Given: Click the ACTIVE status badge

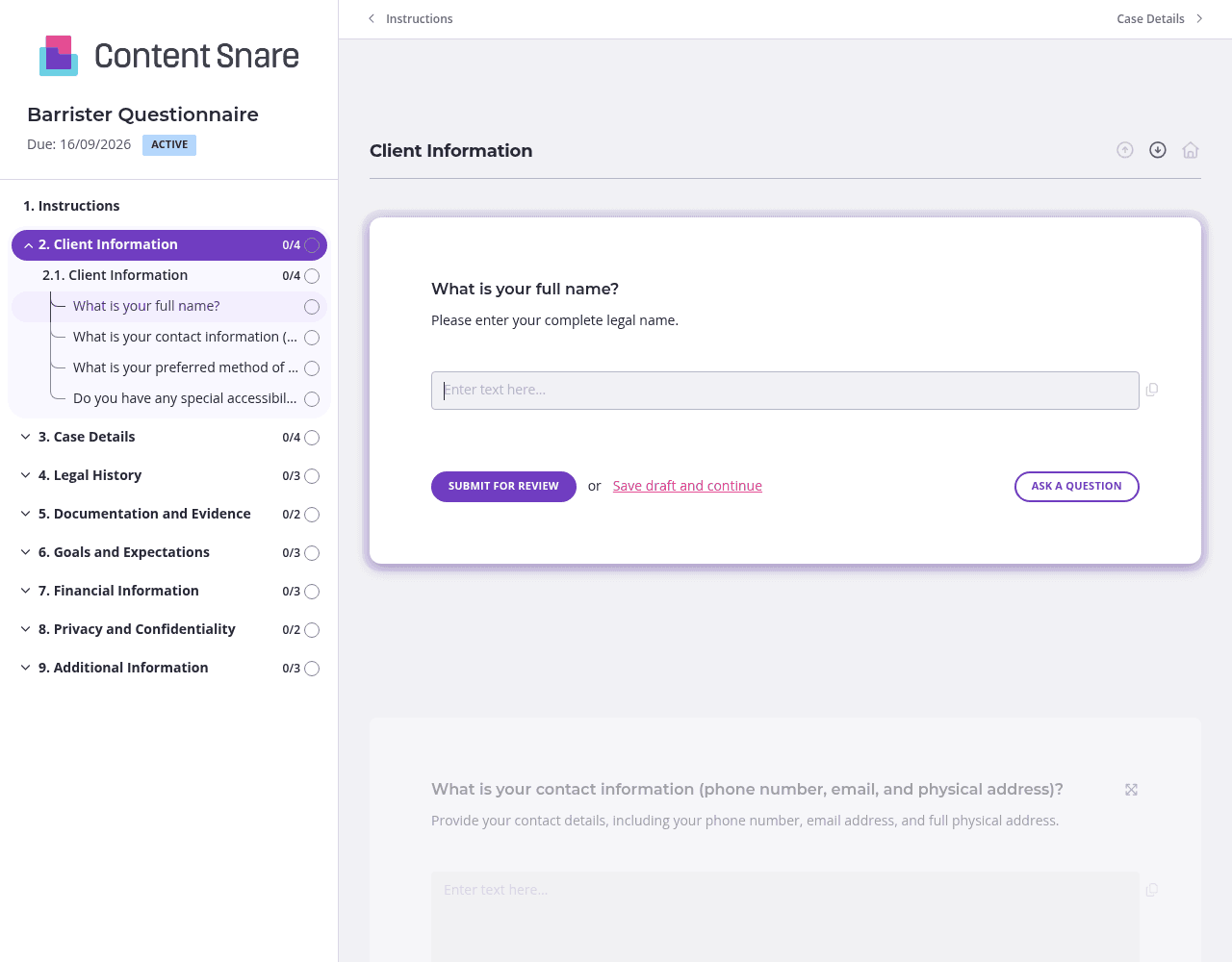Looking at the screenshot, I should click(x=169, y=145).
